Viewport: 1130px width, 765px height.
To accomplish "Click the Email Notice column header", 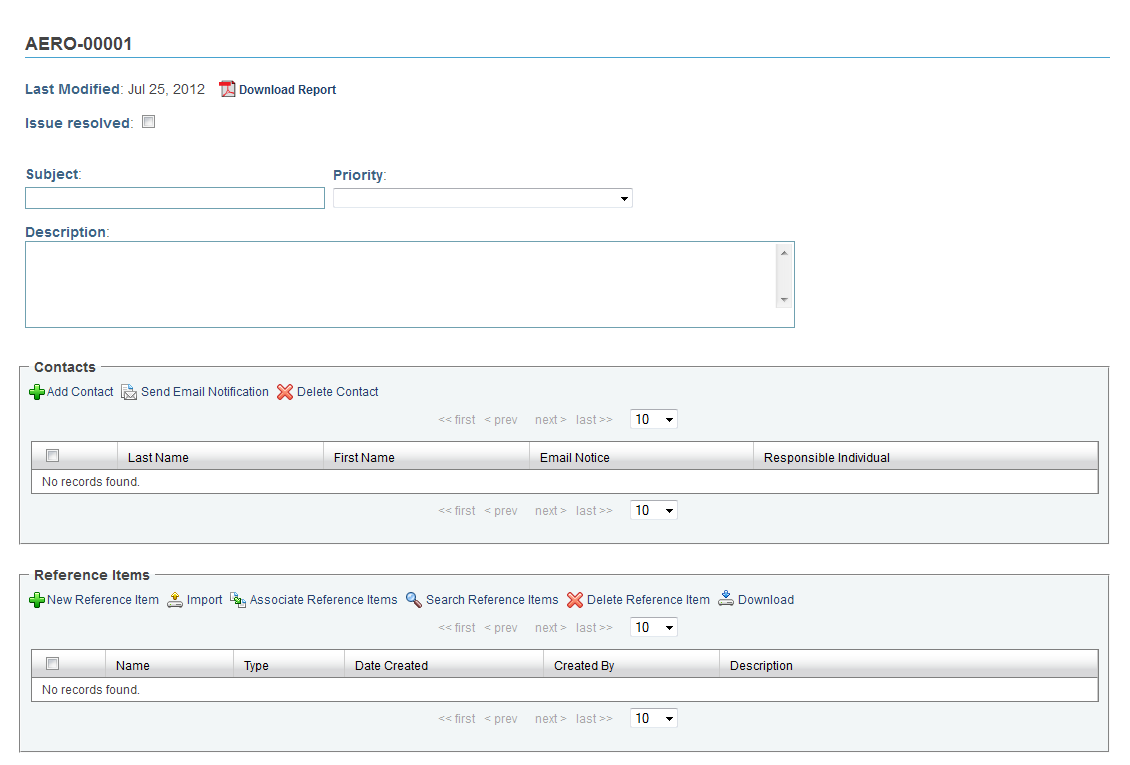I will click(x=641, y=457).
